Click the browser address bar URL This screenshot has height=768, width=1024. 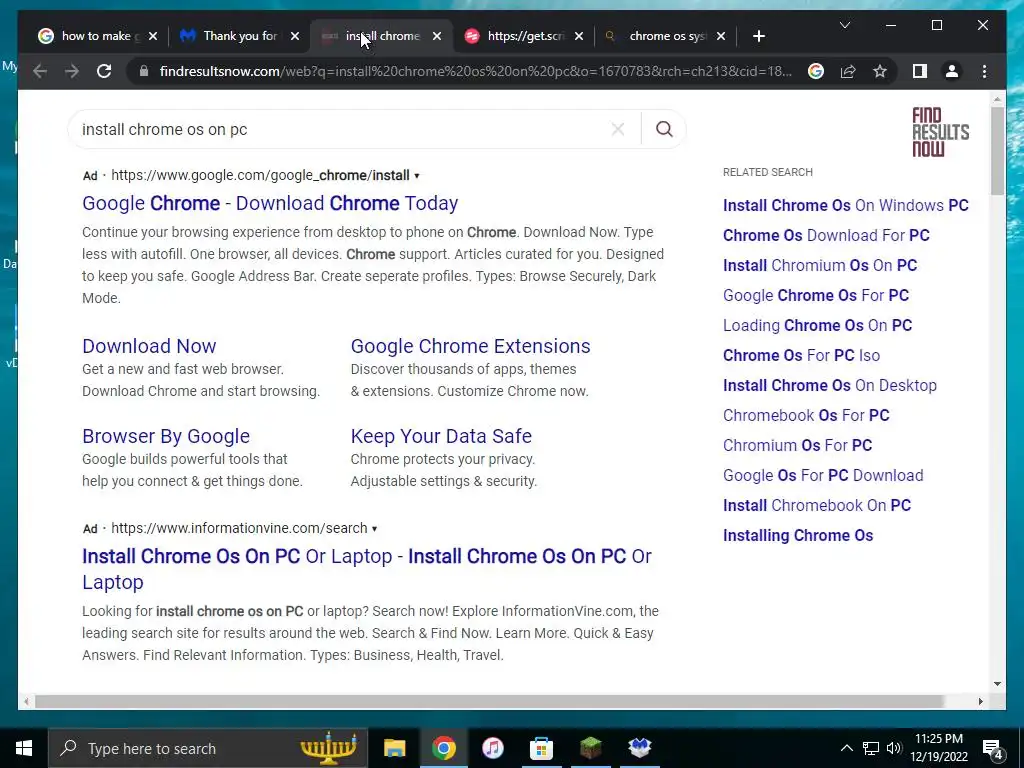pyautogui.click(x=475, y=71)
